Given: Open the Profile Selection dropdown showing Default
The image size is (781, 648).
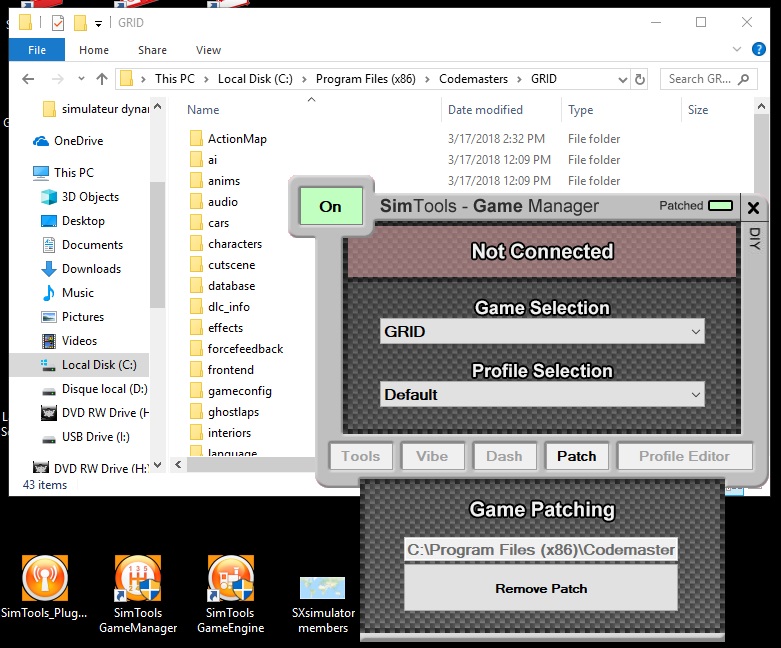Looking at the screenshot, I should [x=542, y=394].
